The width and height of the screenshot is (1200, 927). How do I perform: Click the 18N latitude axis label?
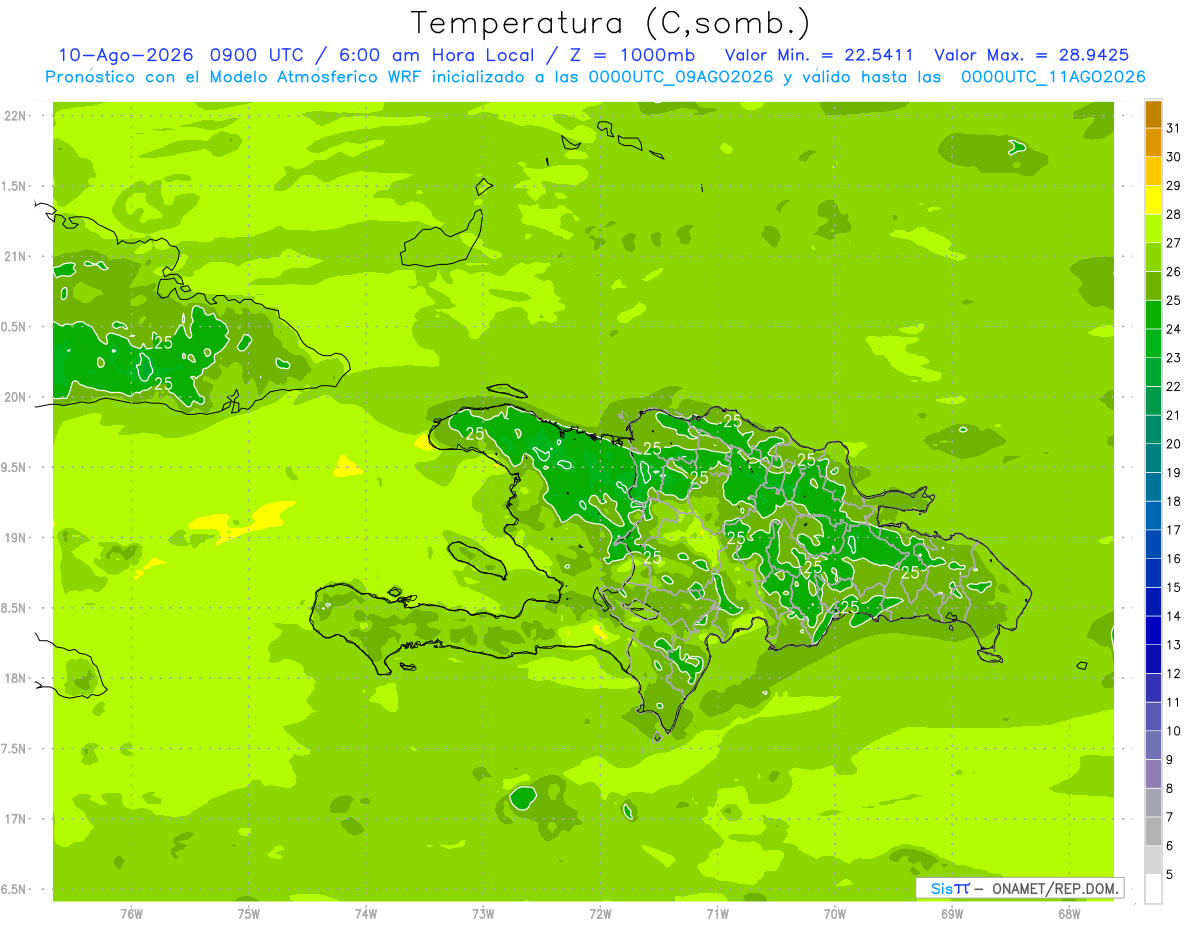point(16,678)
